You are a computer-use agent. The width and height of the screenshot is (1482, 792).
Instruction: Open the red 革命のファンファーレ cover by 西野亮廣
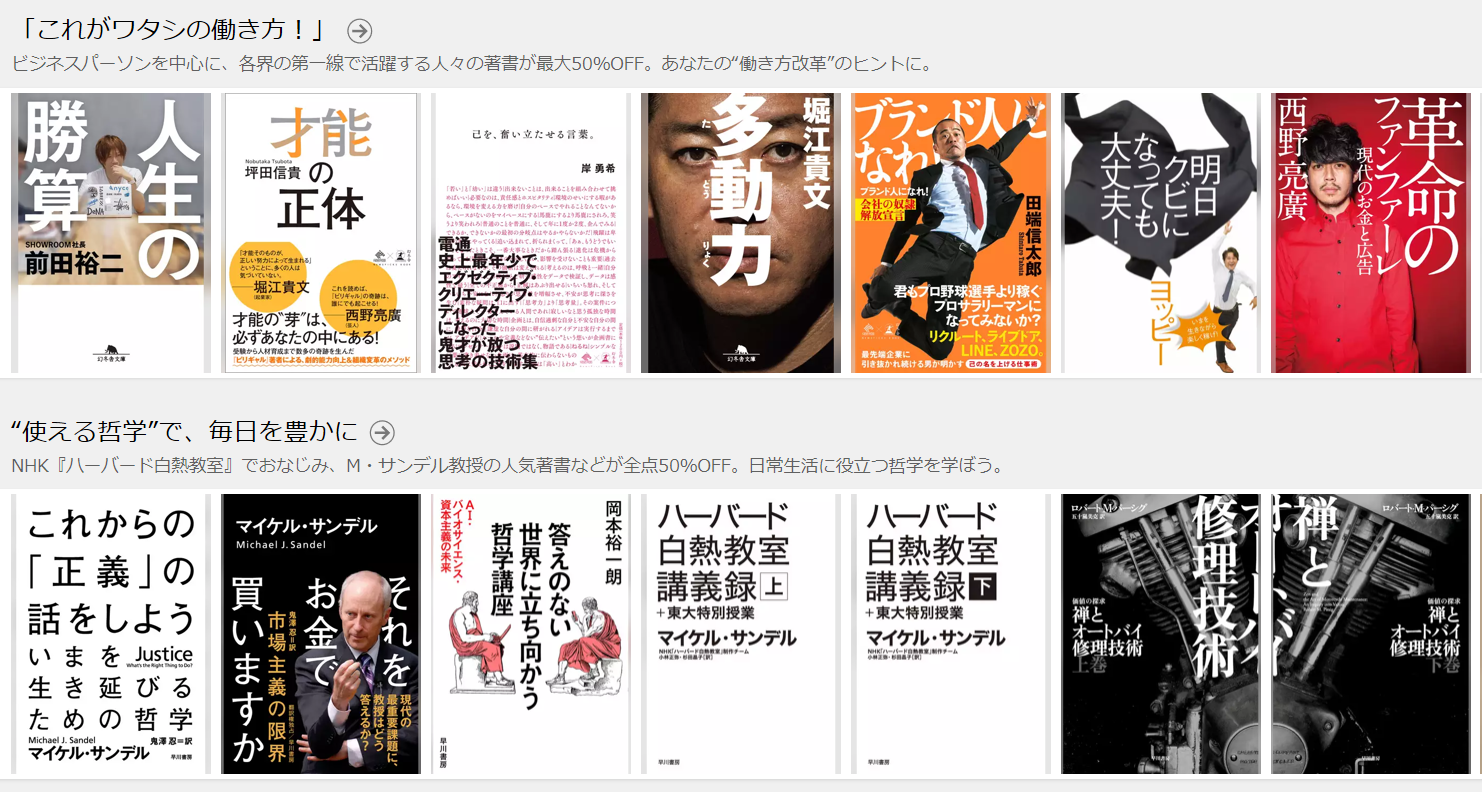coord(1371,233)
